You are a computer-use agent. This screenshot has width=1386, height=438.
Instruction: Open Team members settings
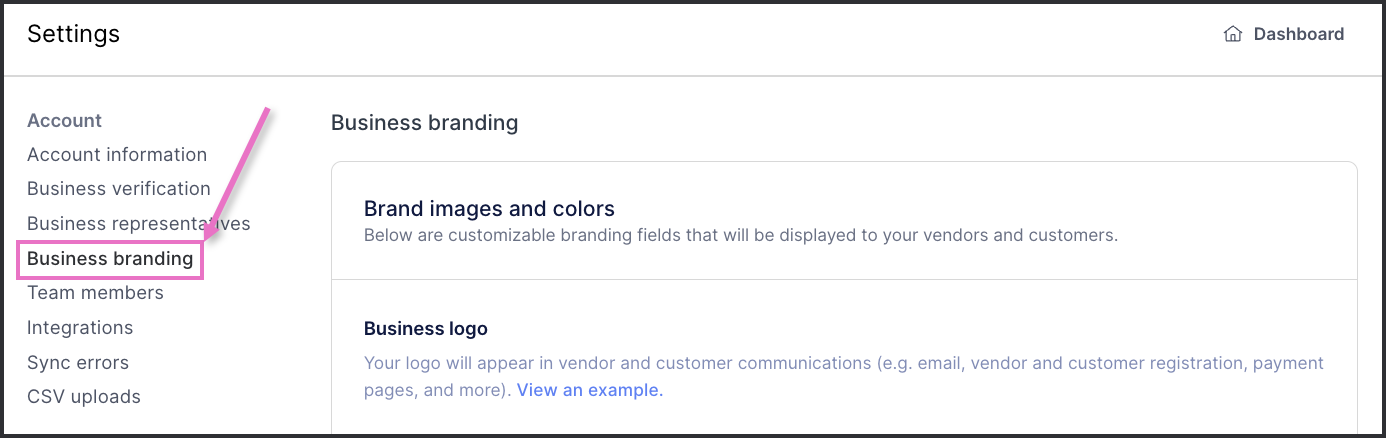95,293
